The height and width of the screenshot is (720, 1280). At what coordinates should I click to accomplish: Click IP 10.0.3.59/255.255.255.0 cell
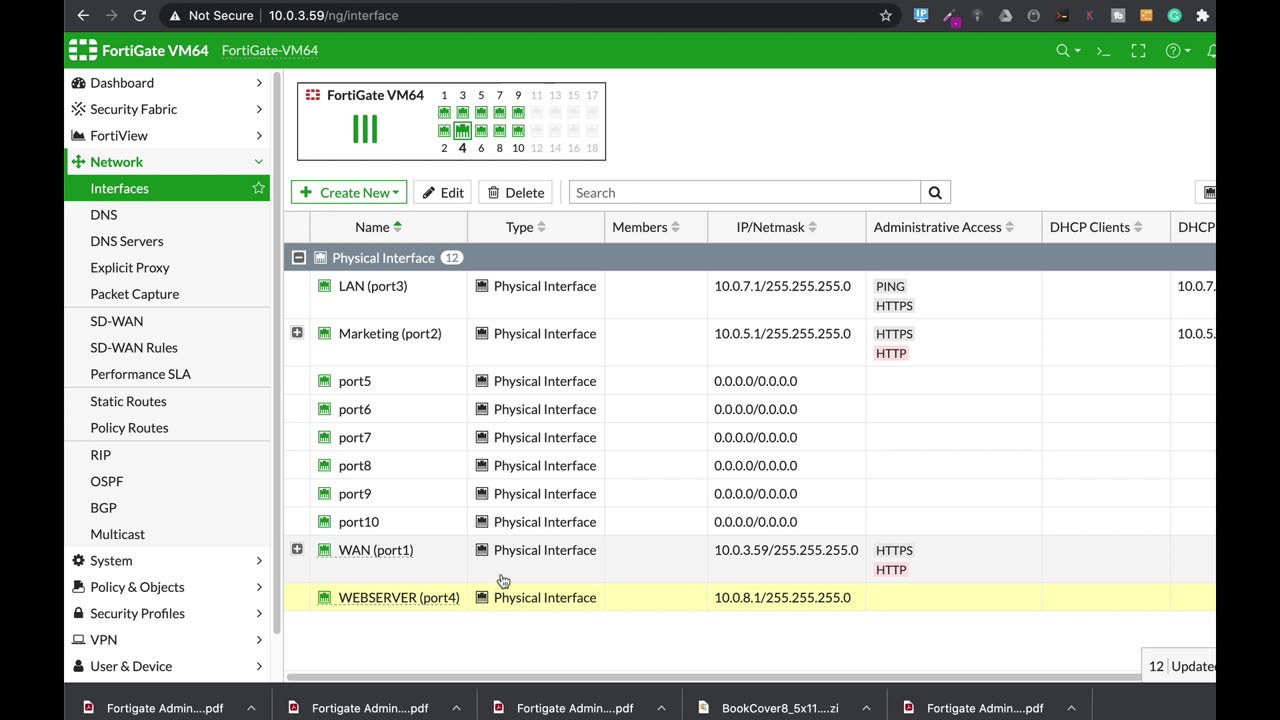(x=786, y=550)
